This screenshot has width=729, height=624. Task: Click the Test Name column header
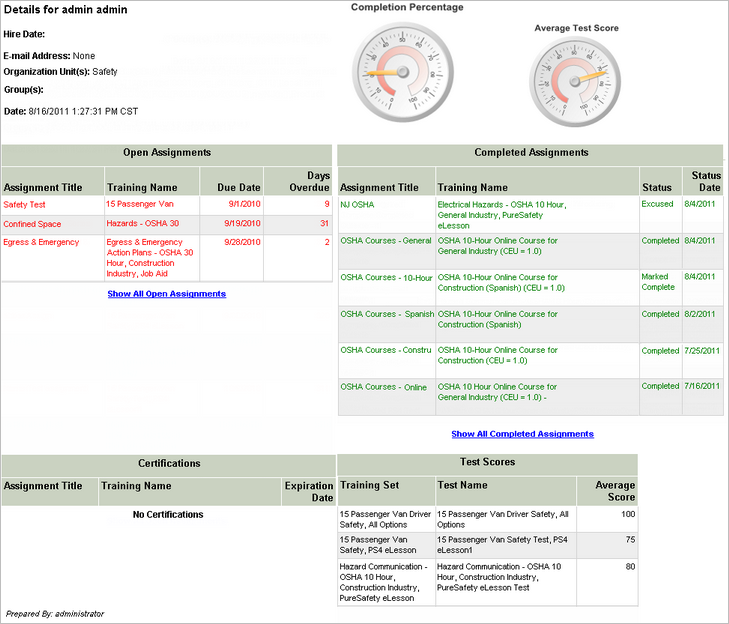point(462,485)
